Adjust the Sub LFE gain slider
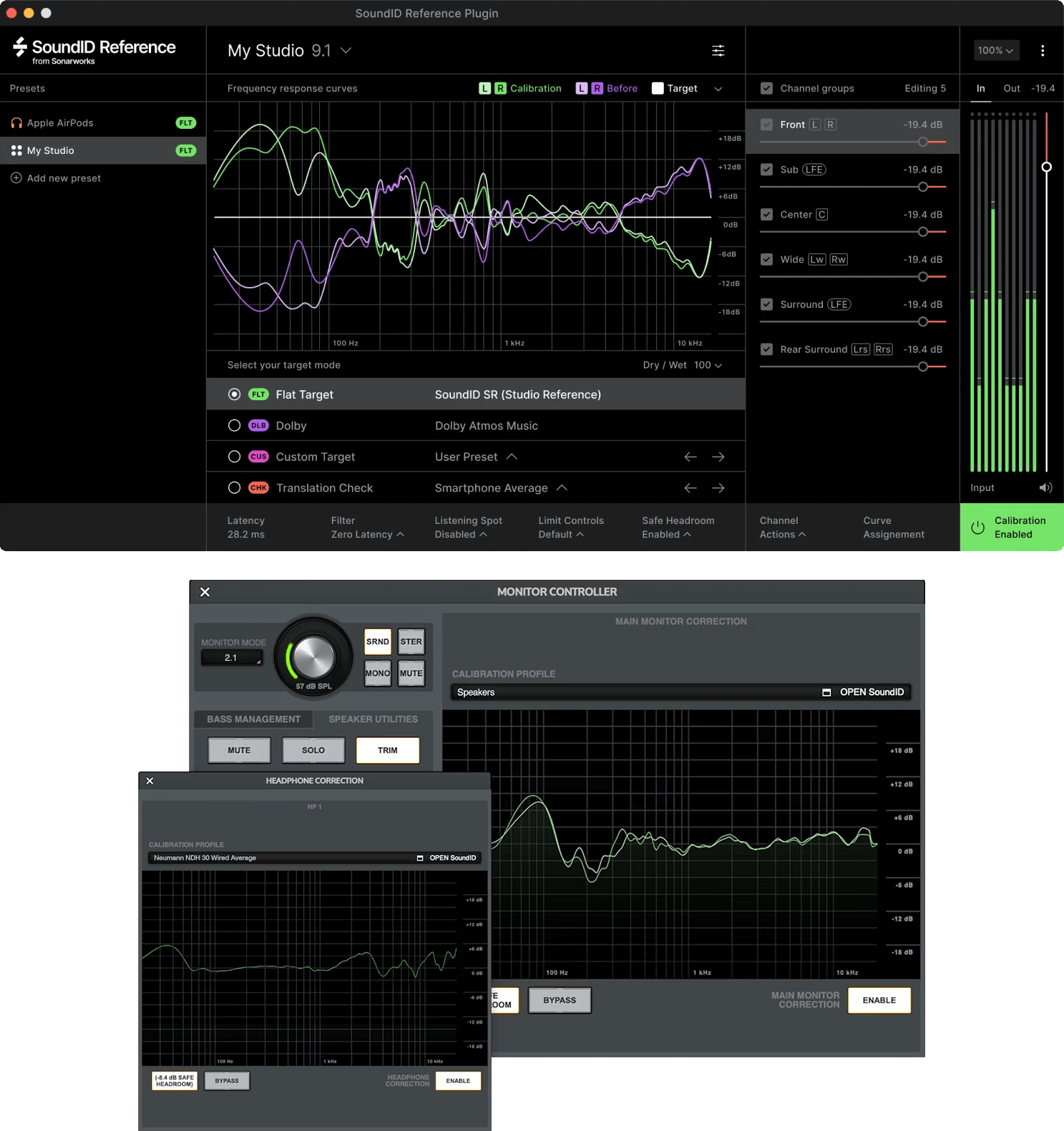 click(x=923, y=187)
